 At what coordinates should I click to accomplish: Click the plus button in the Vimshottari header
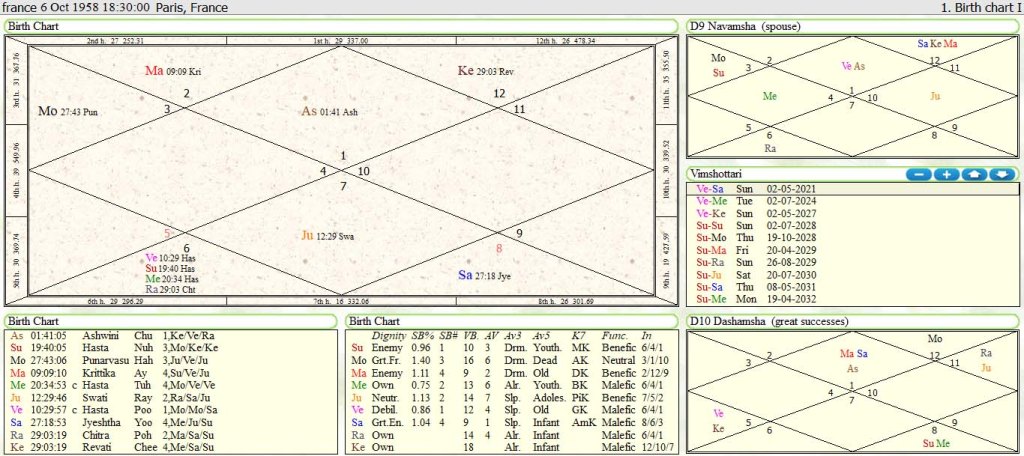(x=946, y=174)
